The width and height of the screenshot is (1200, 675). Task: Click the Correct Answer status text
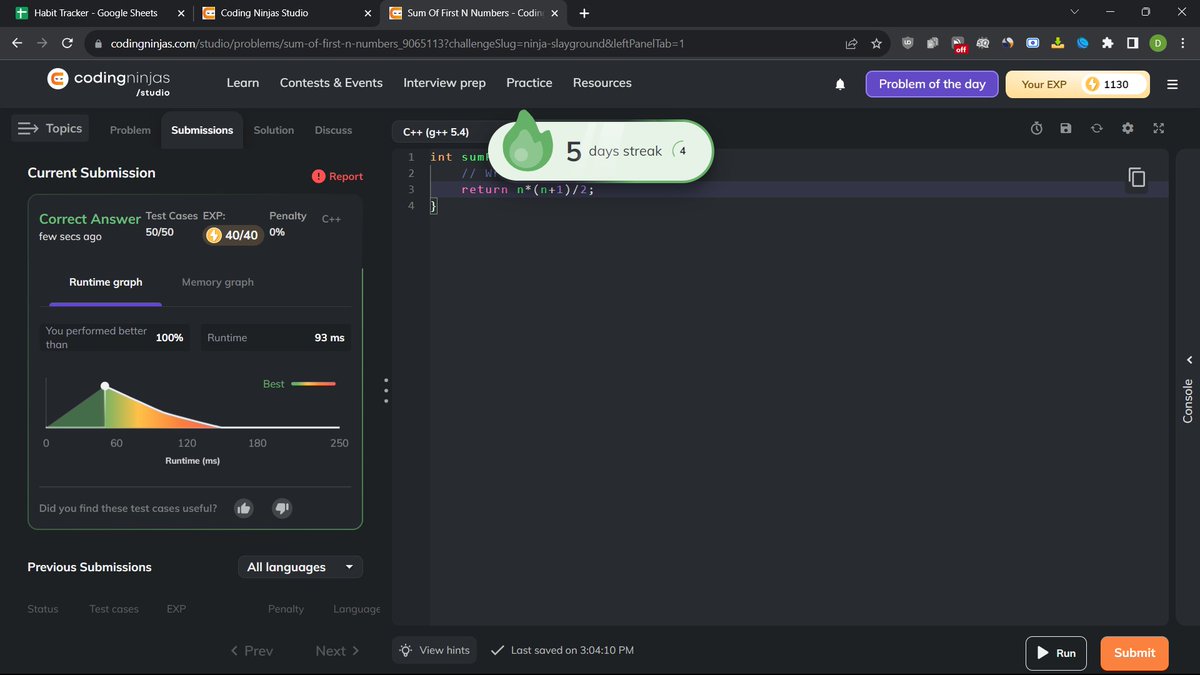(x=90, y=219)
